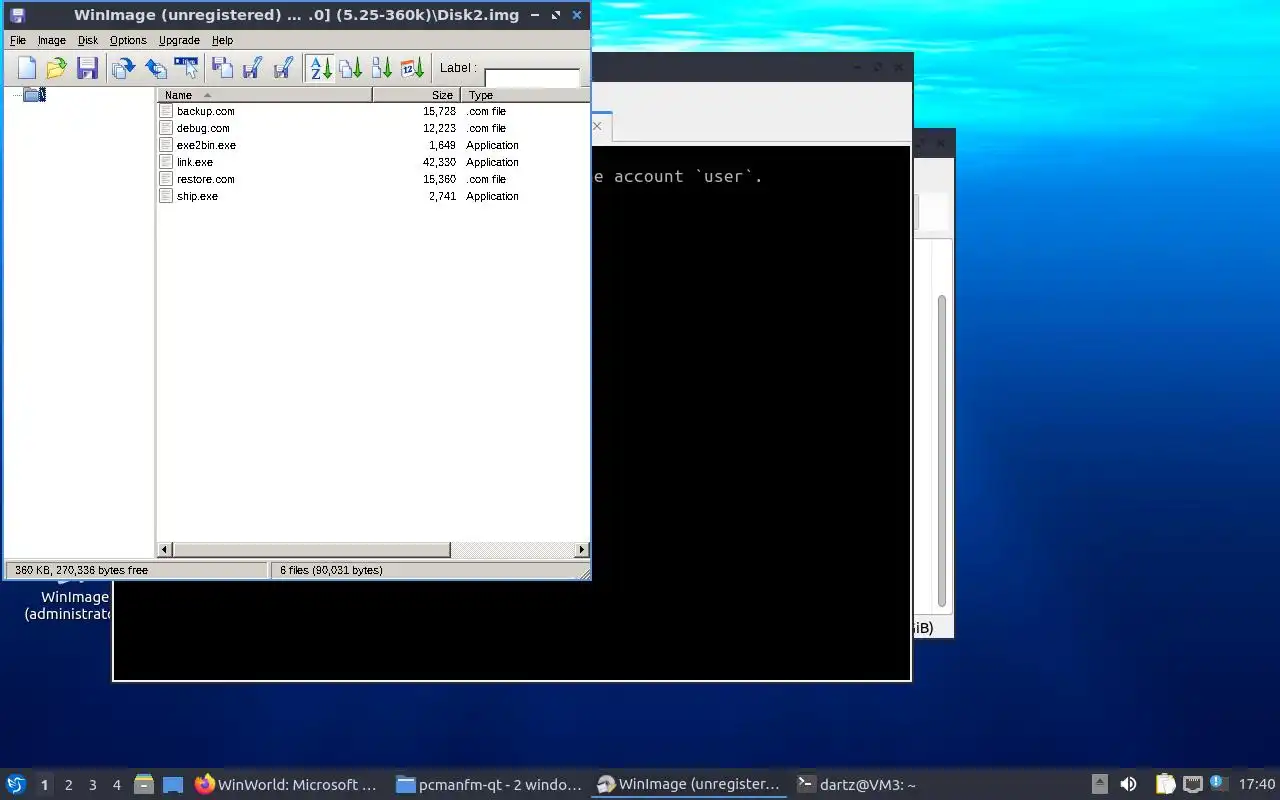Open the Options menu
The width and height of the screenshot is (1280, 800).
[x=128, y=40]
